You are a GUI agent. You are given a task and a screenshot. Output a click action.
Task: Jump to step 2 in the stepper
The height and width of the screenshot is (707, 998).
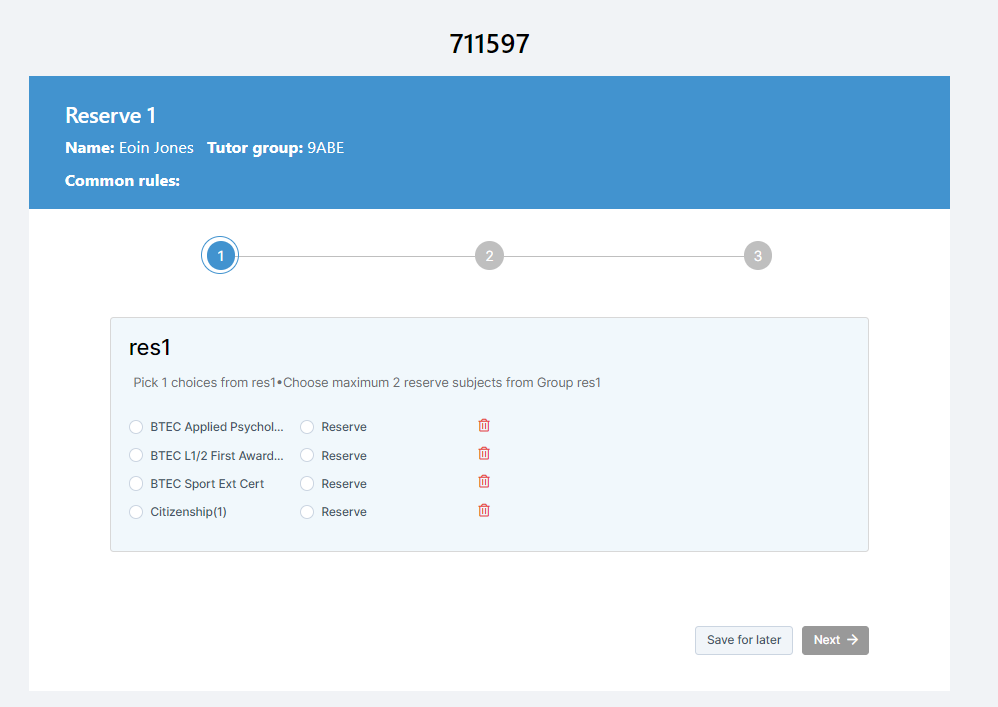[489, 256]
